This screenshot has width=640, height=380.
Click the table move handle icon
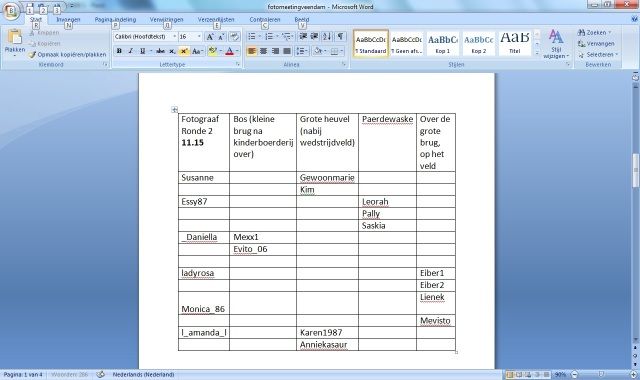click(174, 109)
